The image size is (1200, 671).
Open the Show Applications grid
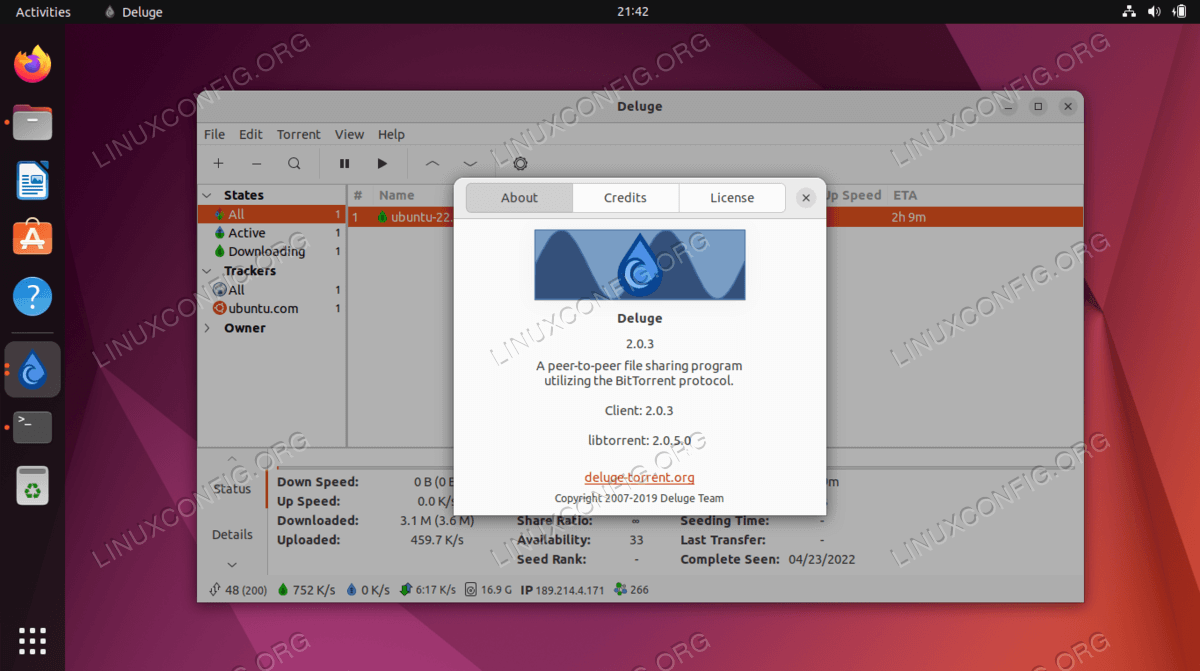pos(33,640)
